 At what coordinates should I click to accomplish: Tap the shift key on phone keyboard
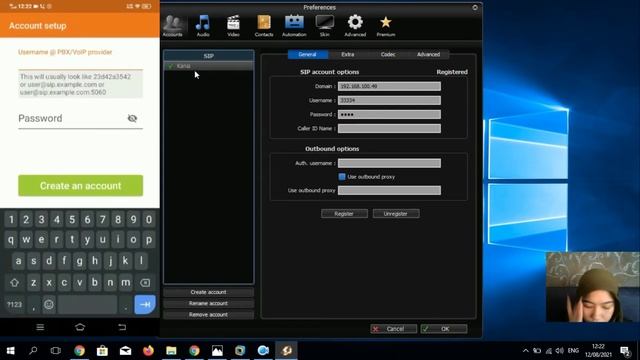pyautogui.click(x=14, y=282)
